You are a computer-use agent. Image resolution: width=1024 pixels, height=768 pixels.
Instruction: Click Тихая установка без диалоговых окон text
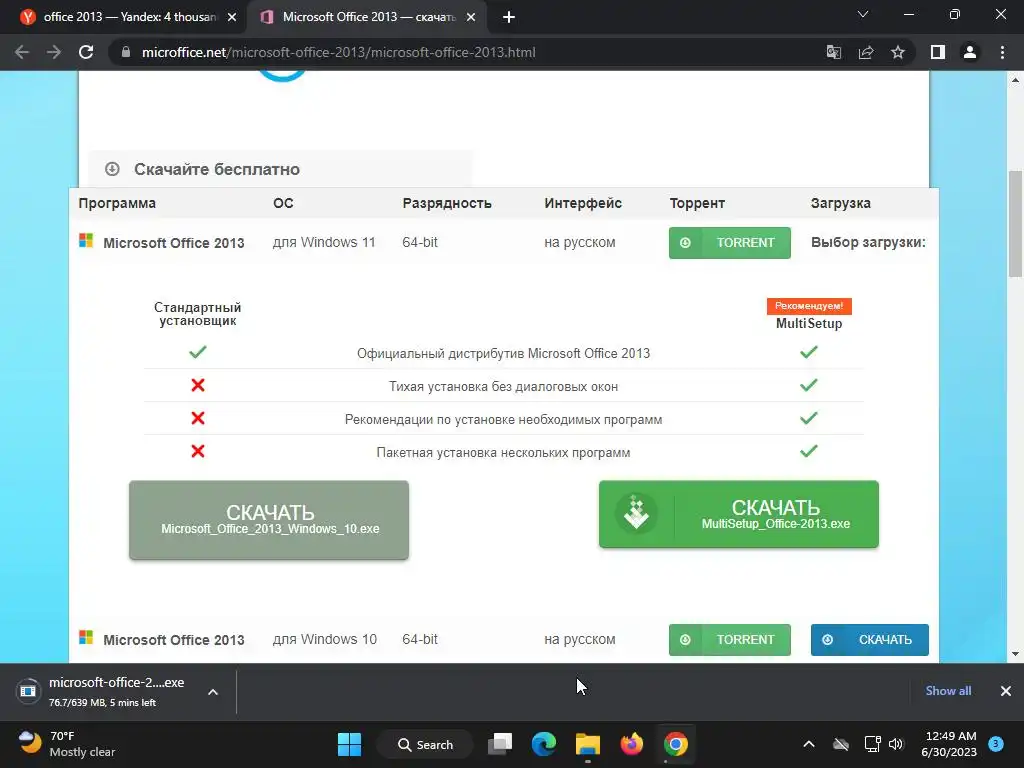pyautogui.click(x=504, y=387)
